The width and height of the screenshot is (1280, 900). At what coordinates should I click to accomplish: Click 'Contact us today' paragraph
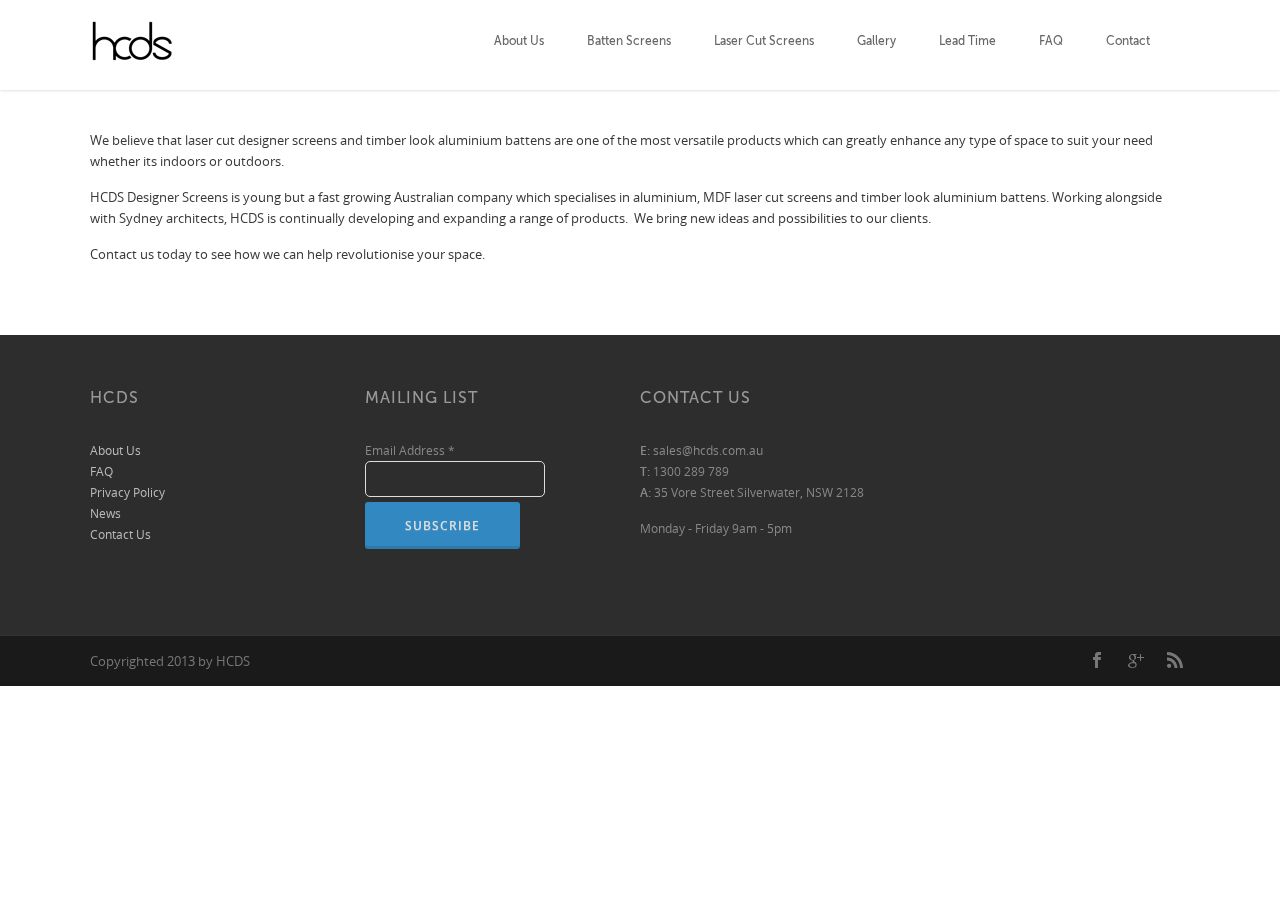pos(287,255)
